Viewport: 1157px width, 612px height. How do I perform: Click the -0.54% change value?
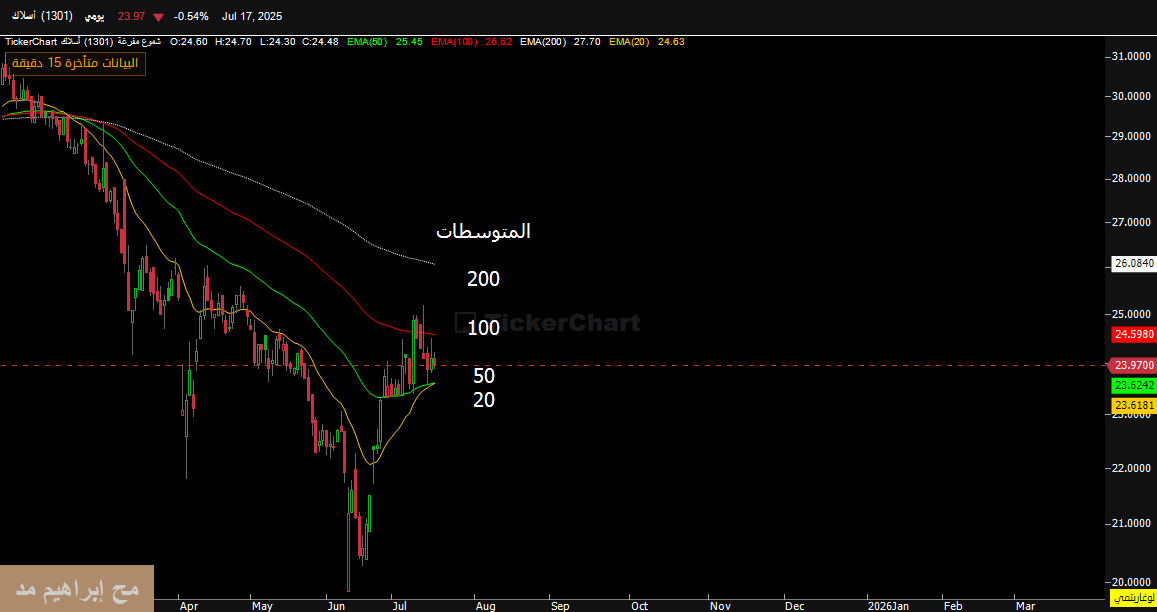coord(191,16)
